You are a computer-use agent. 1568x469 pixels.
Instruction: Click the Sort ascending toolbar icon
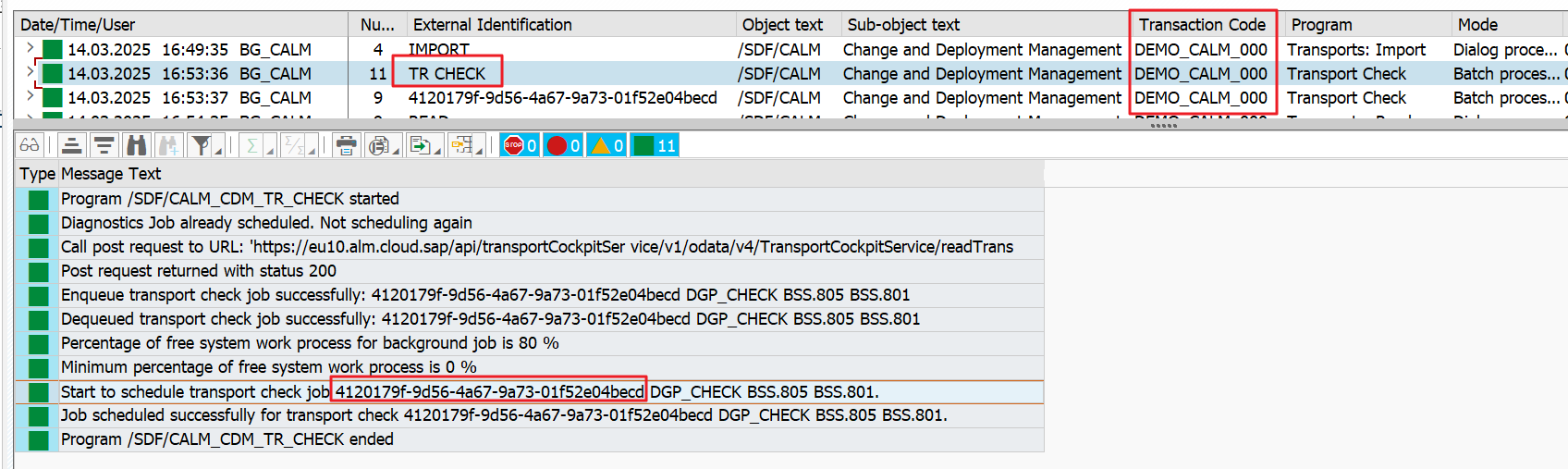(72, 145)
